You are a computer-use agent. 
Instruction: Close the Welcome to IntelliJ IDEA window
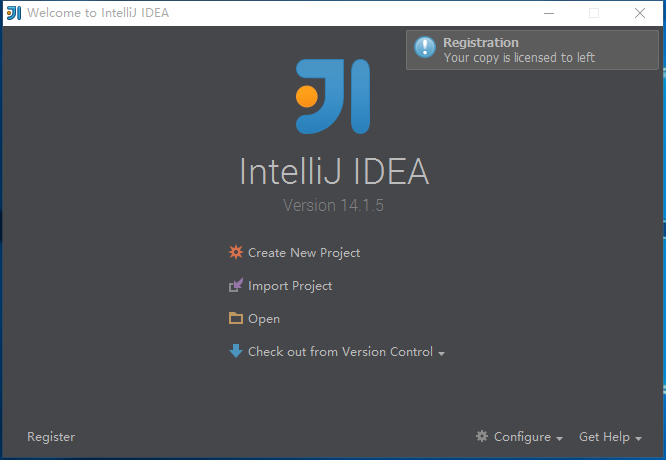point(640,13)
